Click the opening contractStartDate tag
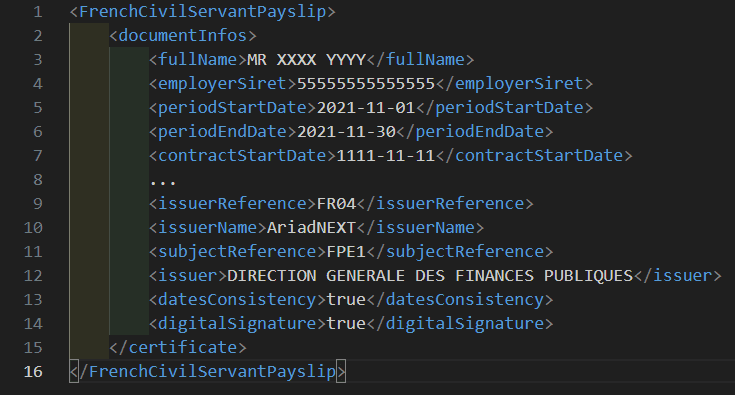This screenshot has height=395, width=735. pos(242,156)
